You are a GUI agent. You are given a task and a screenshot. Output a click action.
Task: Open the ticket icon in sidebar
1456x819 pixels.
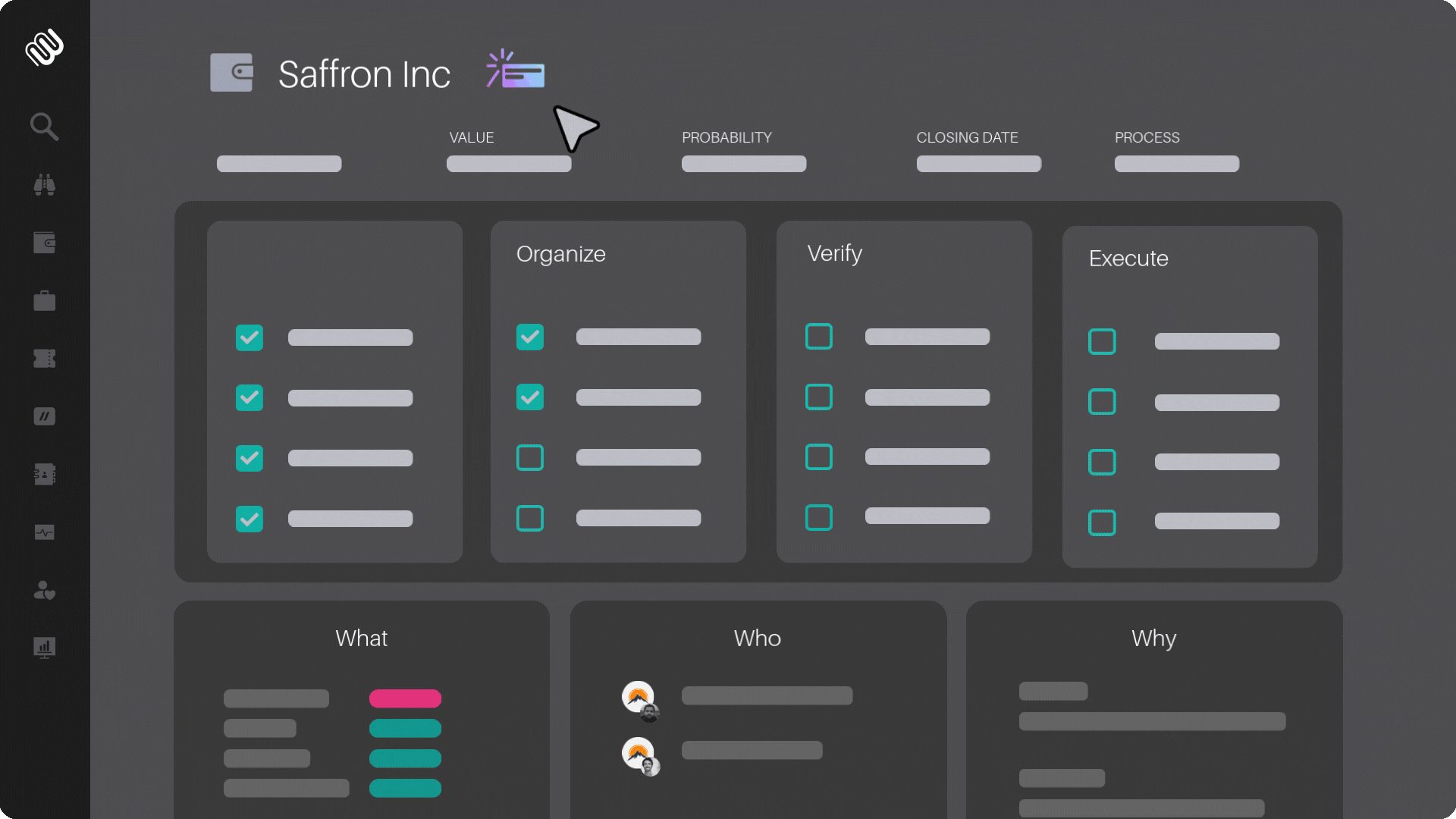(x=44, y=359)
